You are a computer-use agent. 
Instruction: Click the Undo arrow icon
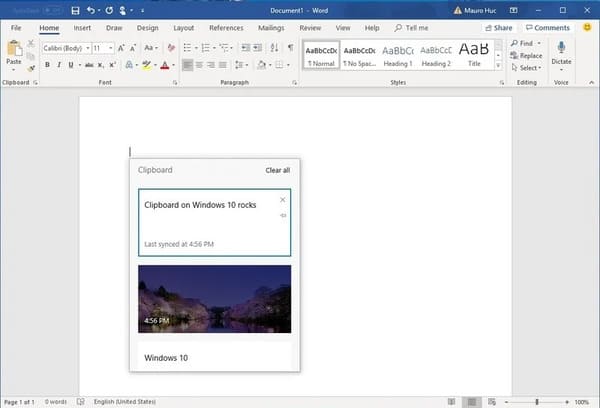pos(91,10)
